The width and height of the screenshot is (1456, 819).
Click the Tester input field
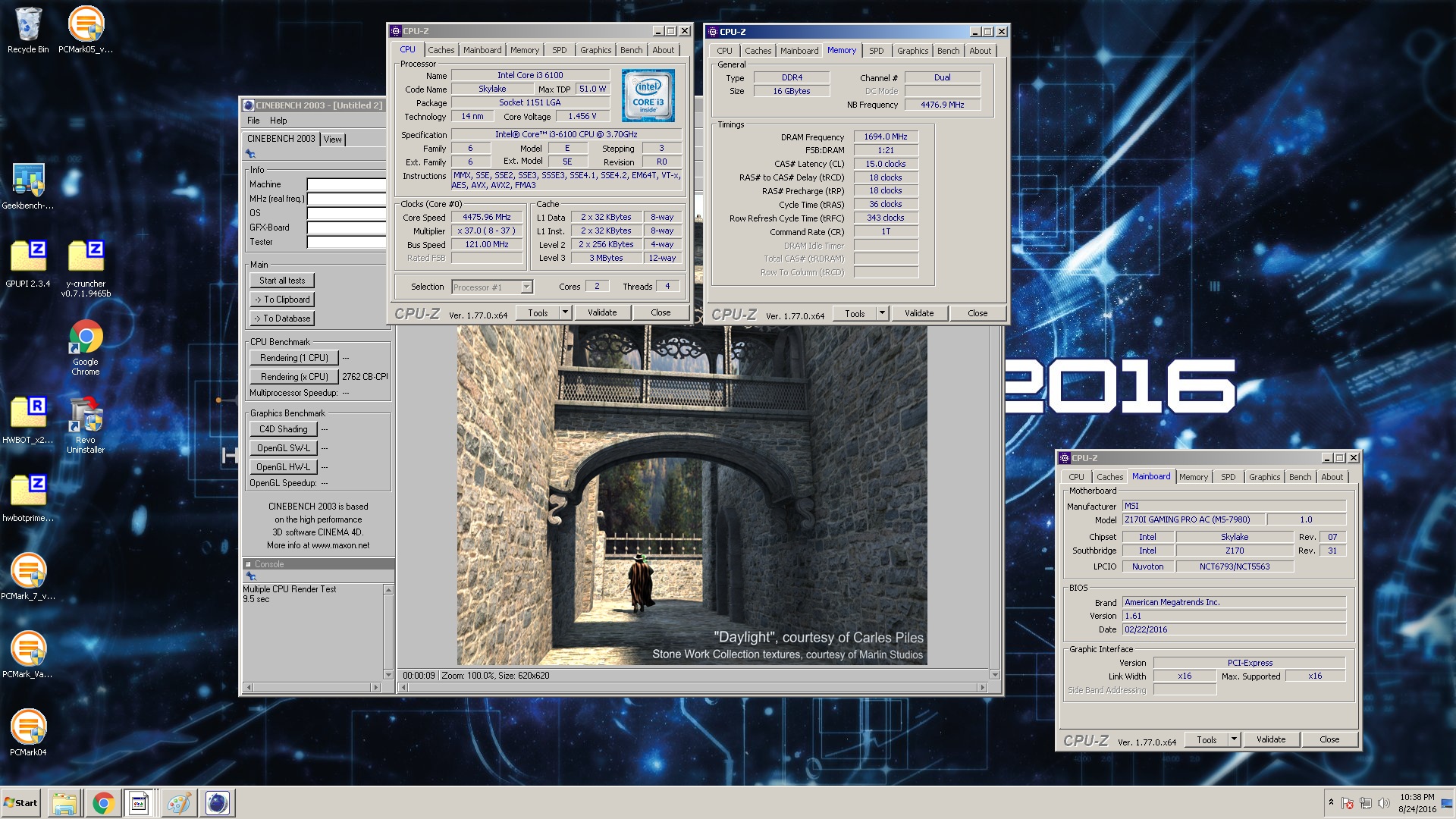pyautogui.click(x=347, y=242)
